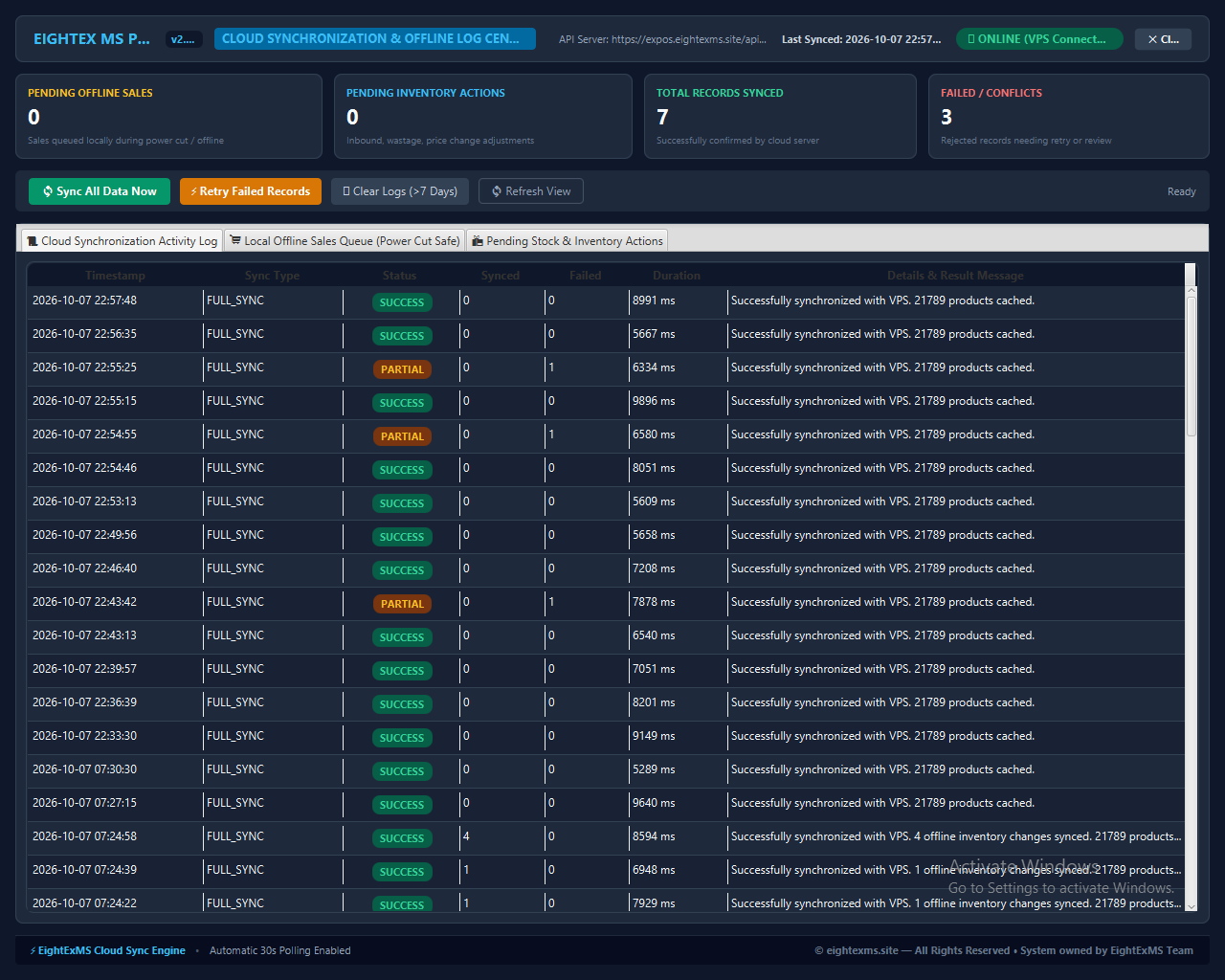1225x980 pixels.
Task: Click the EightExMS Cloud Sync Engine footer label
Action: pyautogui.click(x=108, y=950)
